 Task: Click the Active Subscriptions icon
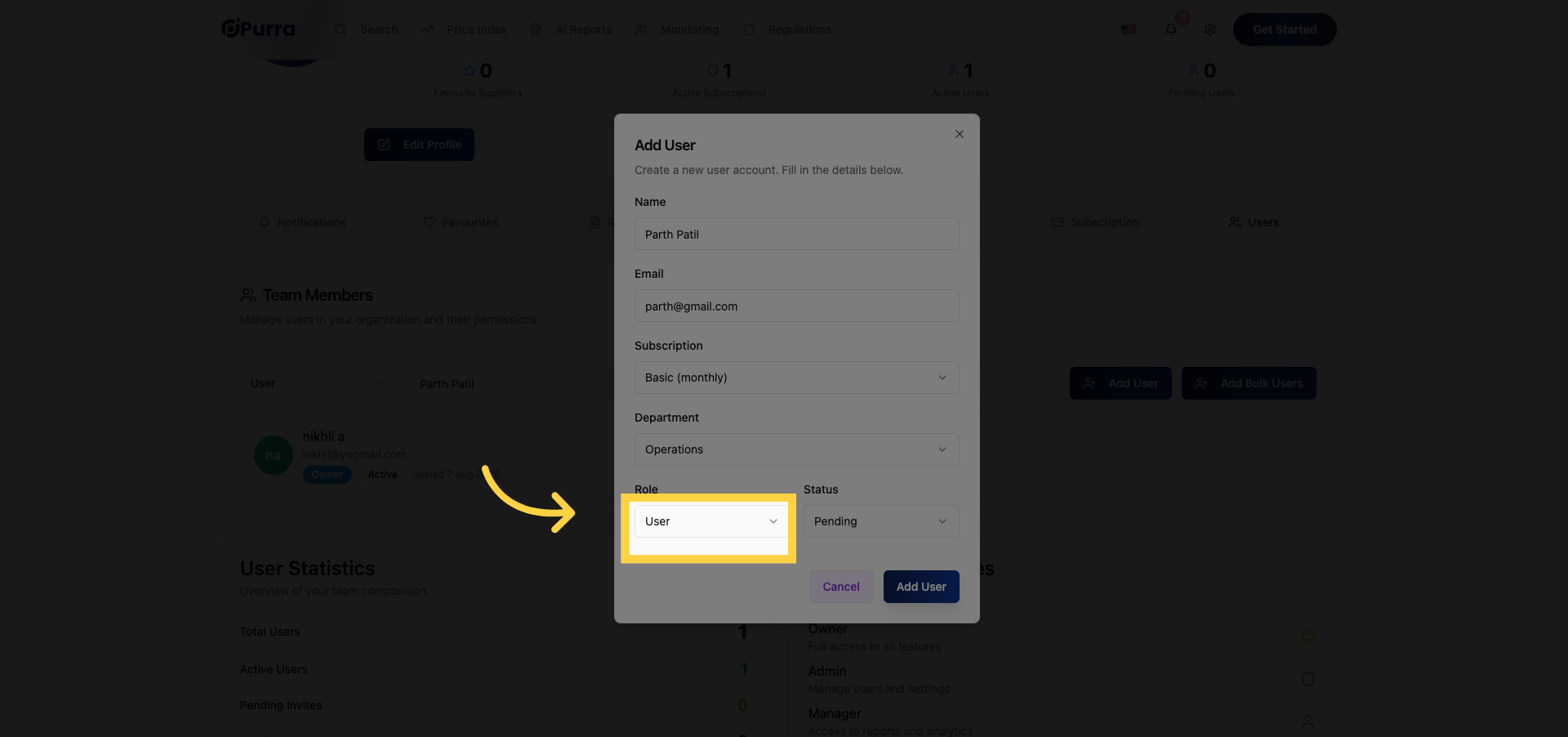(x=713, y=70)
